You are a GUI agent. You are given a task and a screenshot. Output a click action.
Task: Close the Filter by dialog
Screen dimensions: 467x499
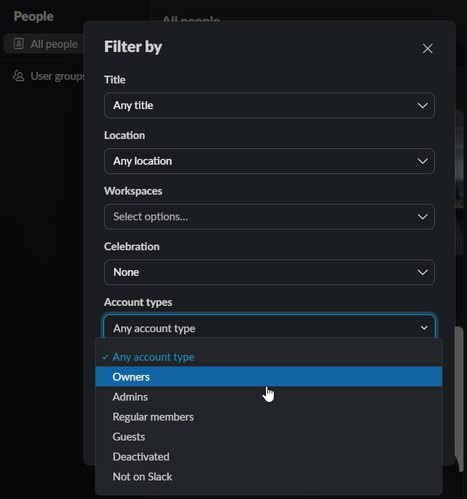pyautogui.click(x=427, y=49)
